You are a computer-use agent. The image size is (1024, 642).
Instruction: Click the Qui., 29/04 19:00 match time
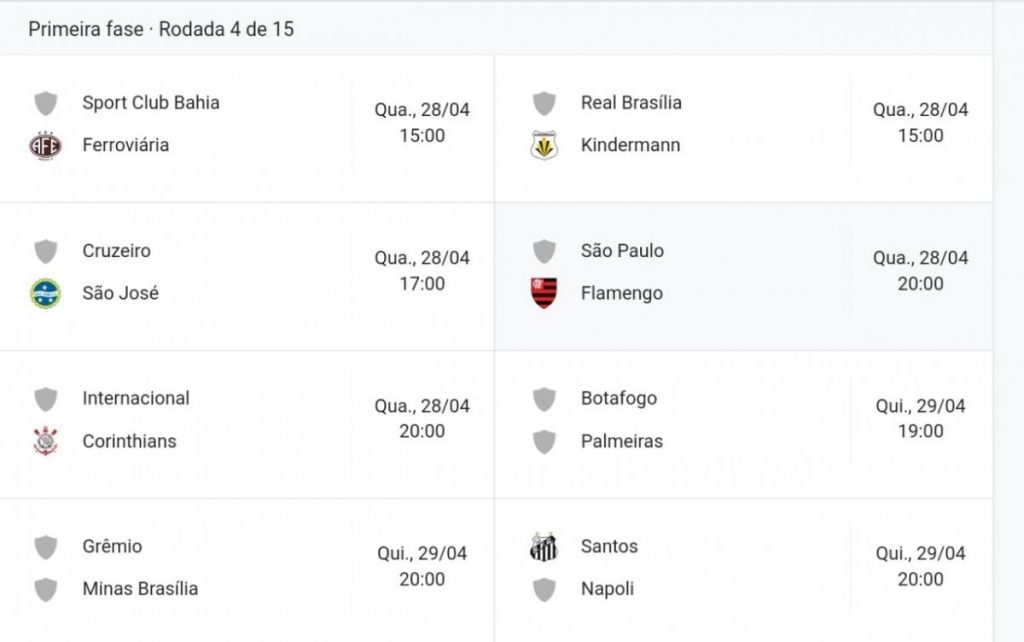[920, 419]
